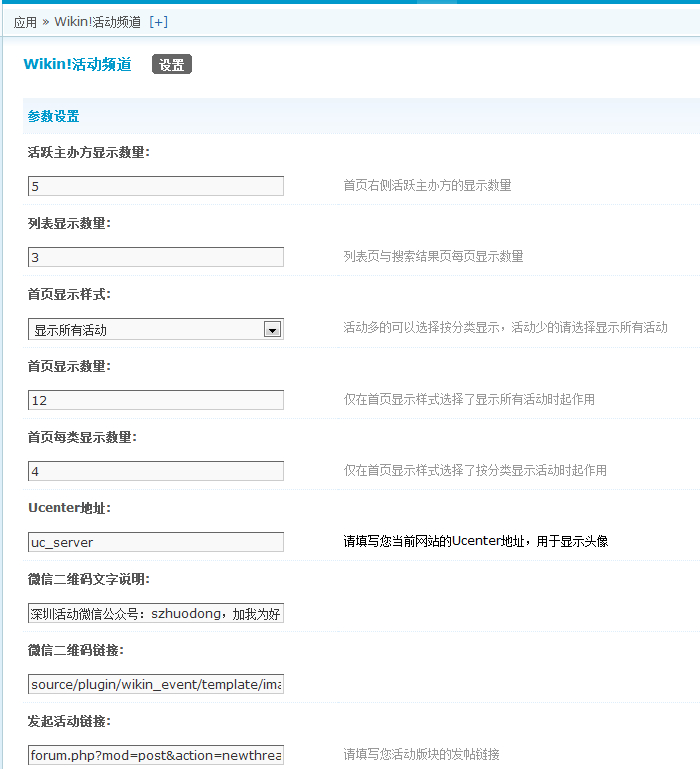Viewport: 700px width, 769px height.
Task: Click hint 请填写您活动版块的发帖链接
Action: (x=421, y=754)
